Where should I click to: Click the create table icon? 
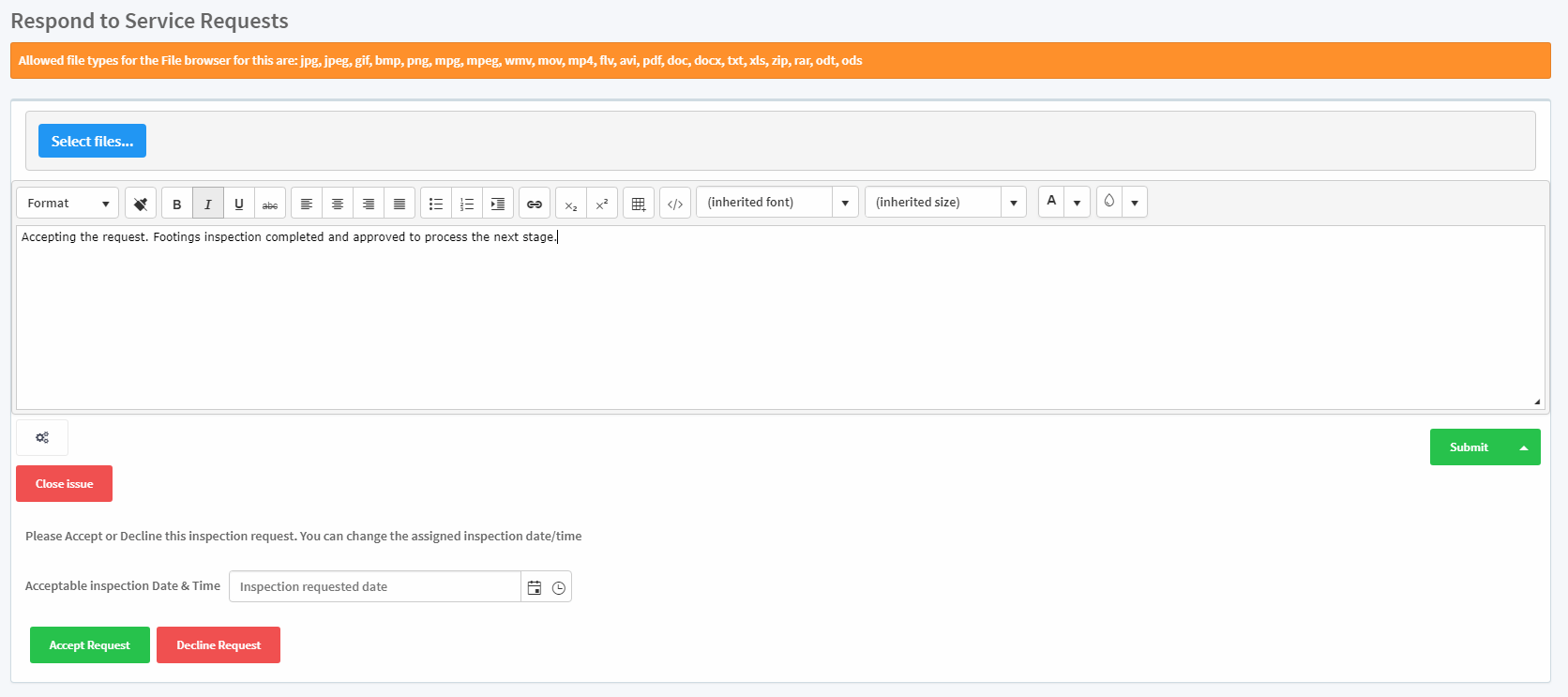click(x=639, y=204)
